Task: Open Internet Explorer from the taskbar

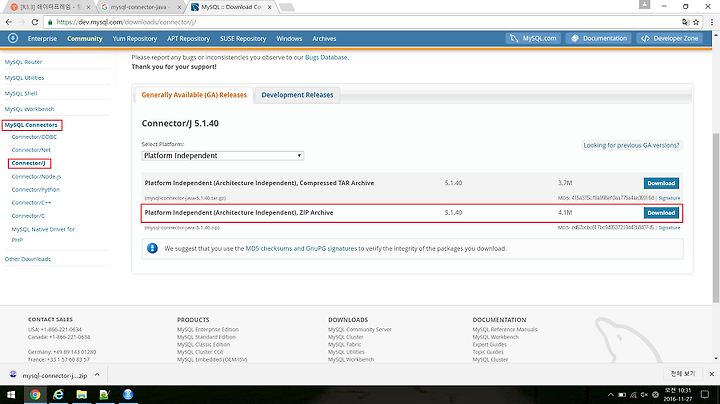Action: (x=58, y=394)
